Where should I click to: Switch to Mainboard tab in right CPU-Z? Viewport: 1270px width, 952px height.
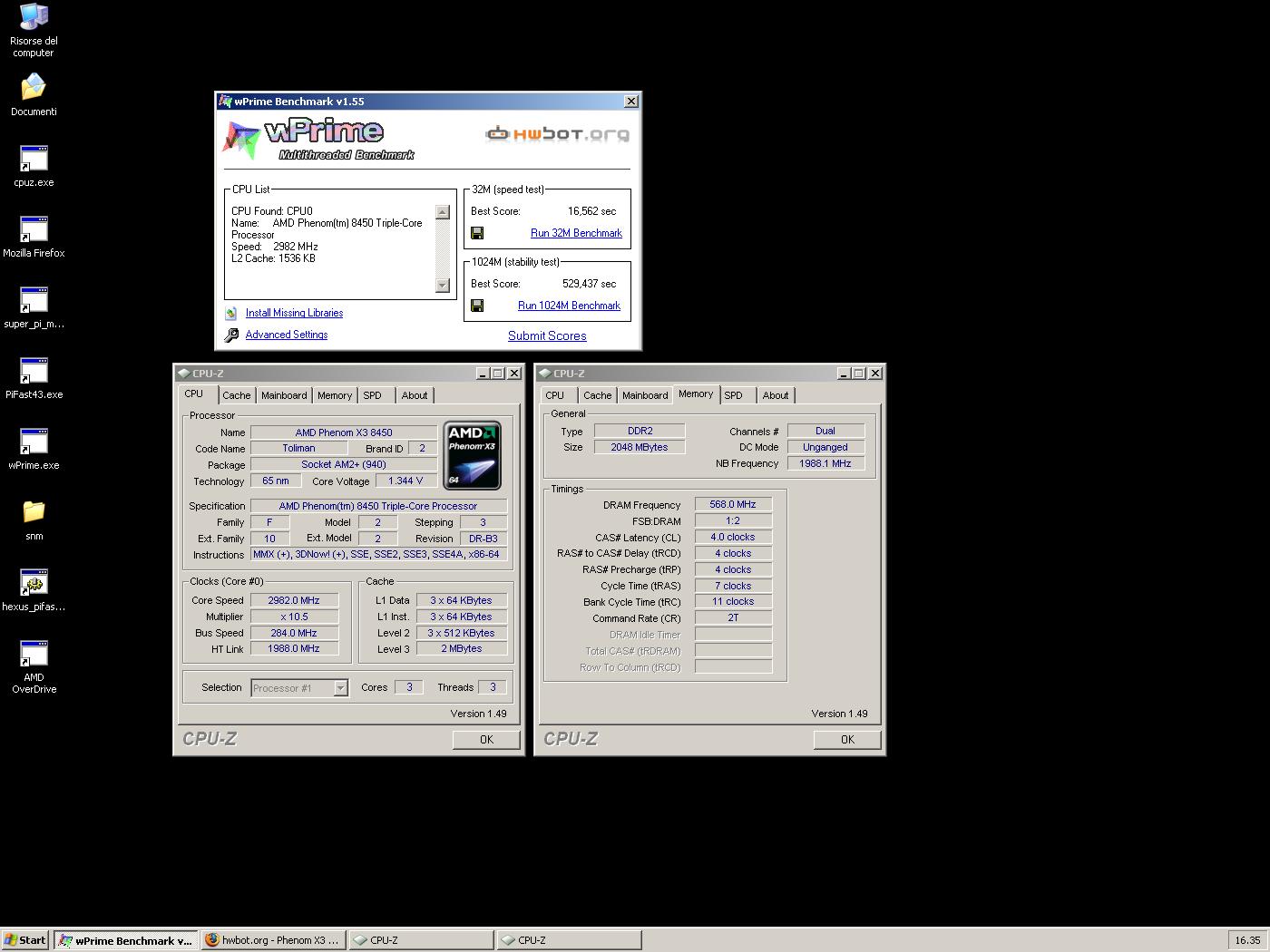pyautogui.click(x=645, y=395)
